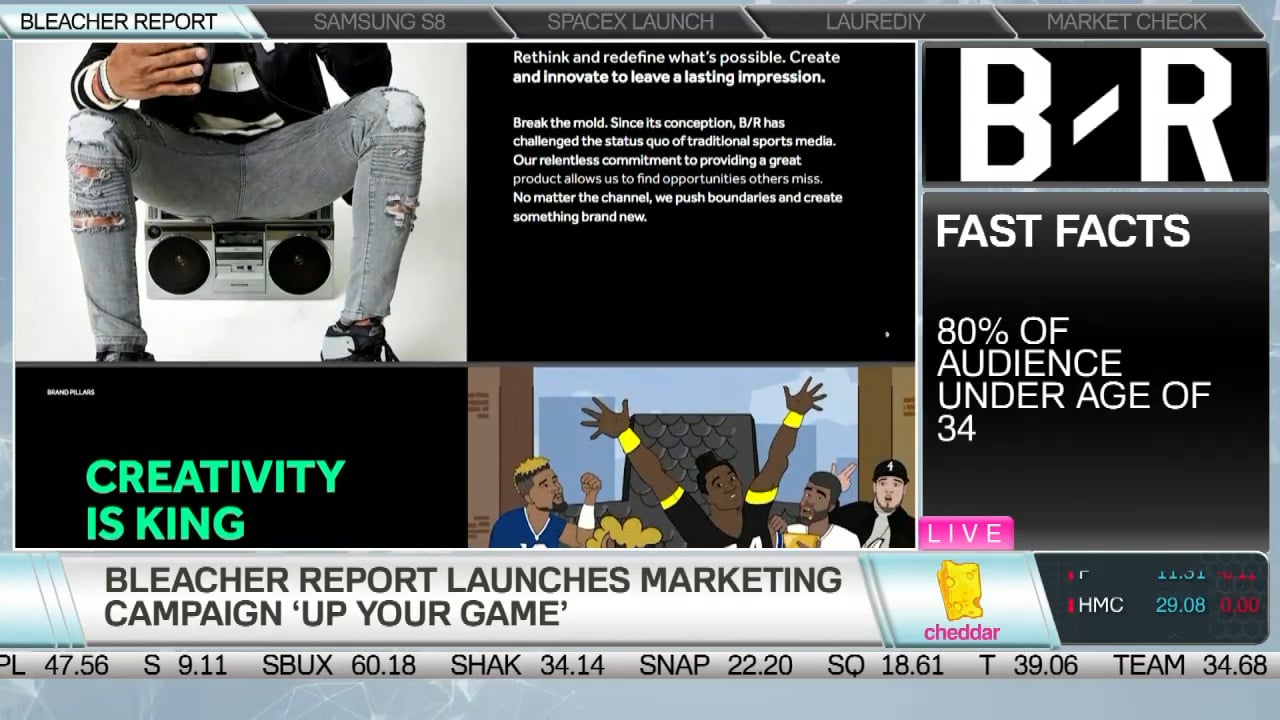Click the 'Break the mold' paragraph text
This screenshot has width=1280, height=720.
click(x=678, y=169)
